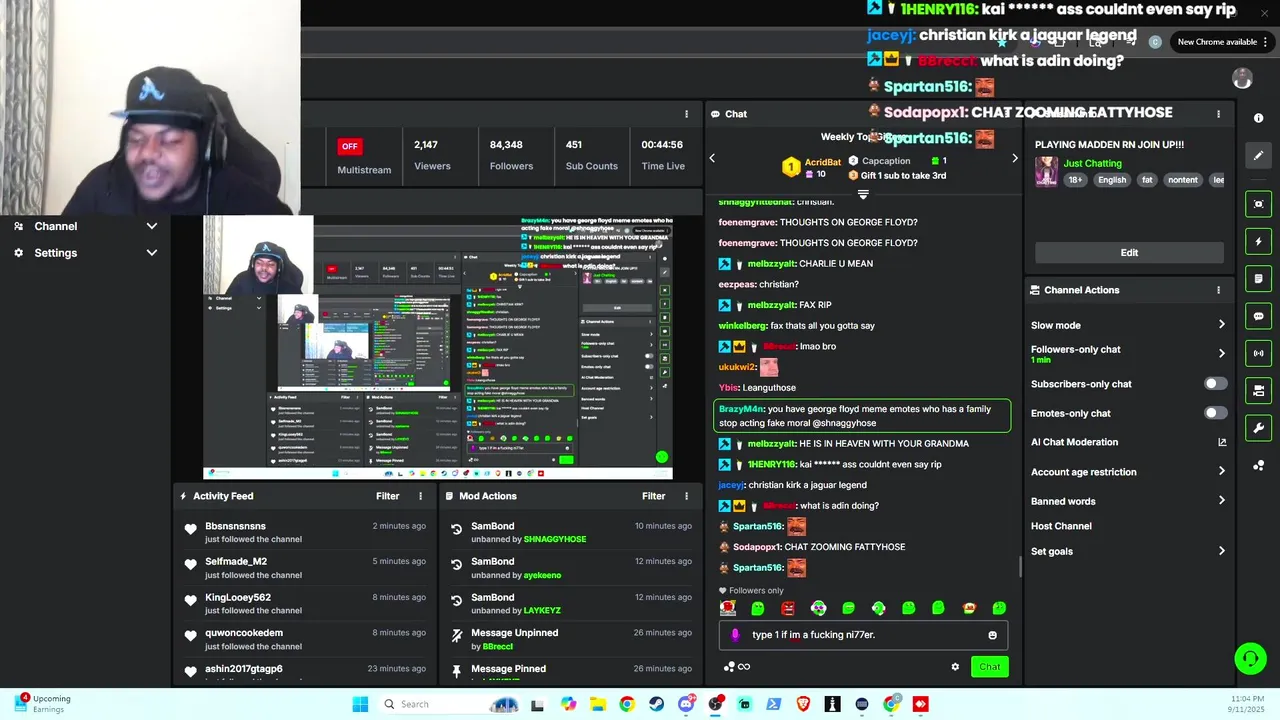Click SHNAGGYHOSE in Mod Actions
The width and height of the screenshot is (1280, 720).
(x=555, y=539)
